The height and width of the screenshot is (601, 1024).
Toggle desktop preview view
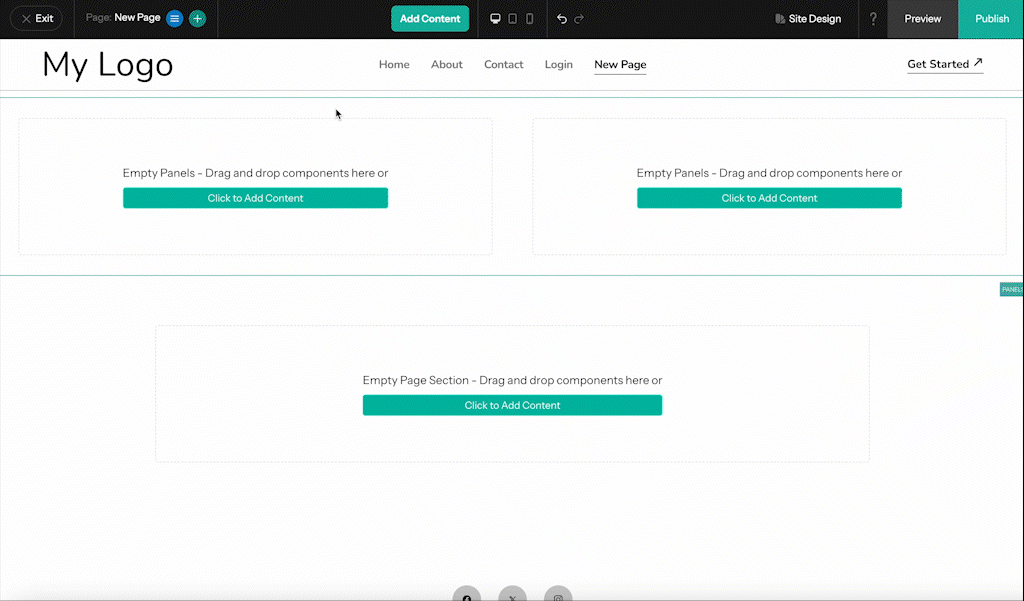495,18
